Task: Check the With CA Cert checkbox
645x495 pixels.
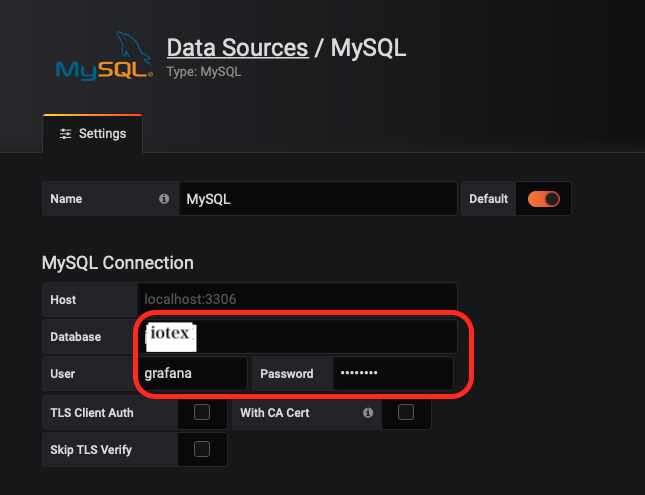Action: tap(406, 412)
